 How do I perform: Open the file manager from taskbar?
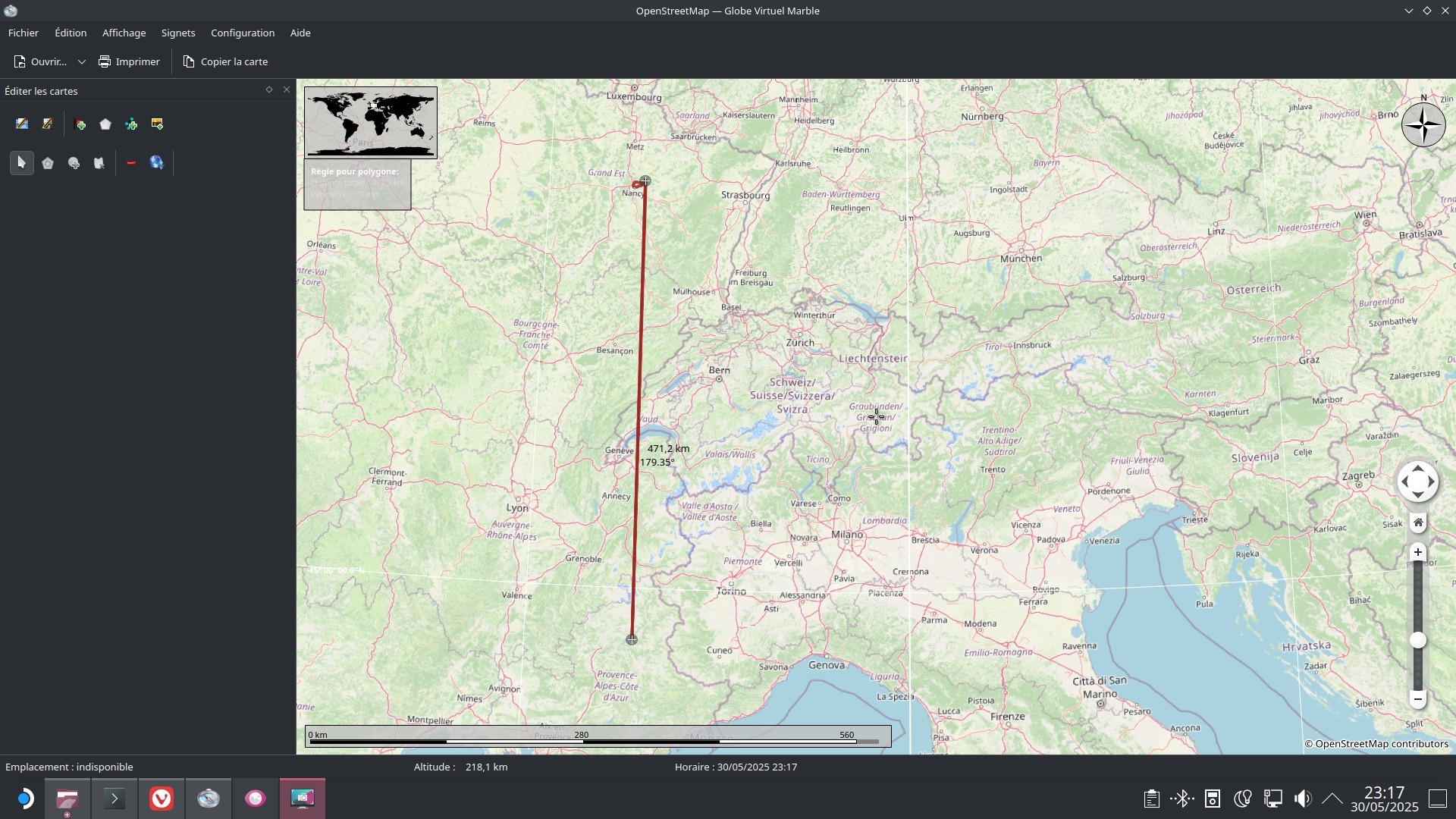[67, 799]
